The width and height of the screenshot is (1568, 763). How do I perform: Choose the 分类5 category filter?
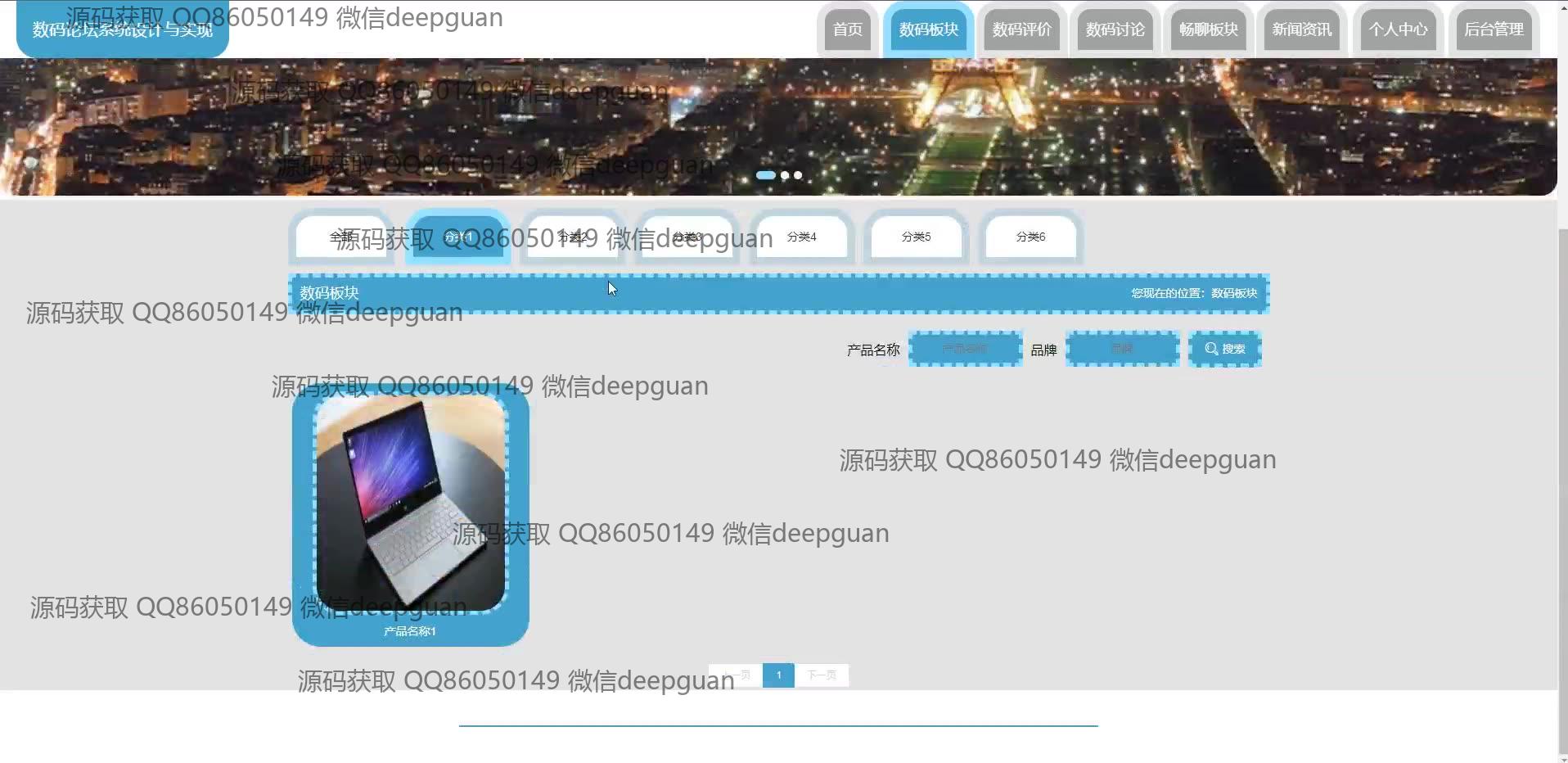click(916, 237)
